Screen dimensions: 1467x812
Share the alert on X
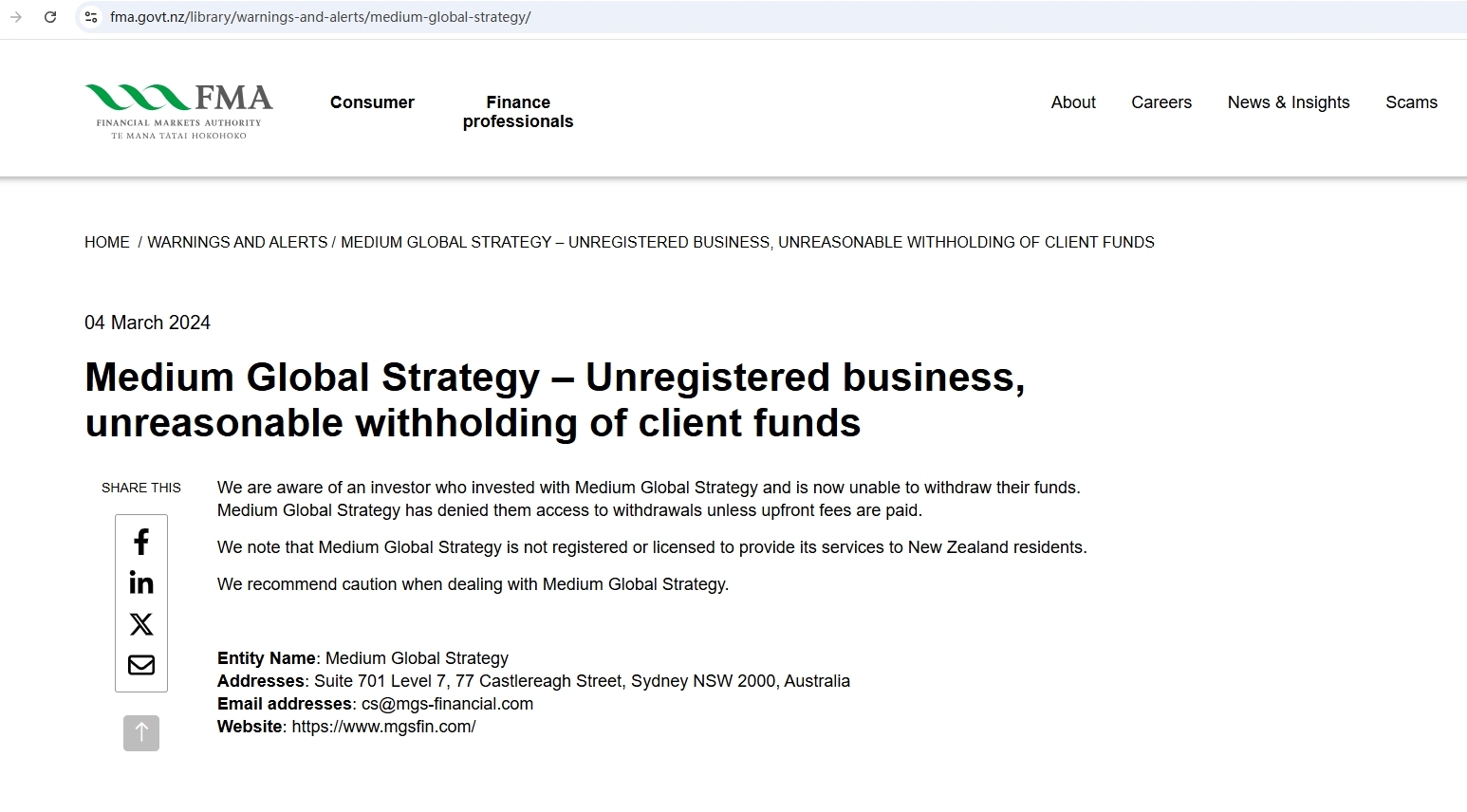click(141, 624)
